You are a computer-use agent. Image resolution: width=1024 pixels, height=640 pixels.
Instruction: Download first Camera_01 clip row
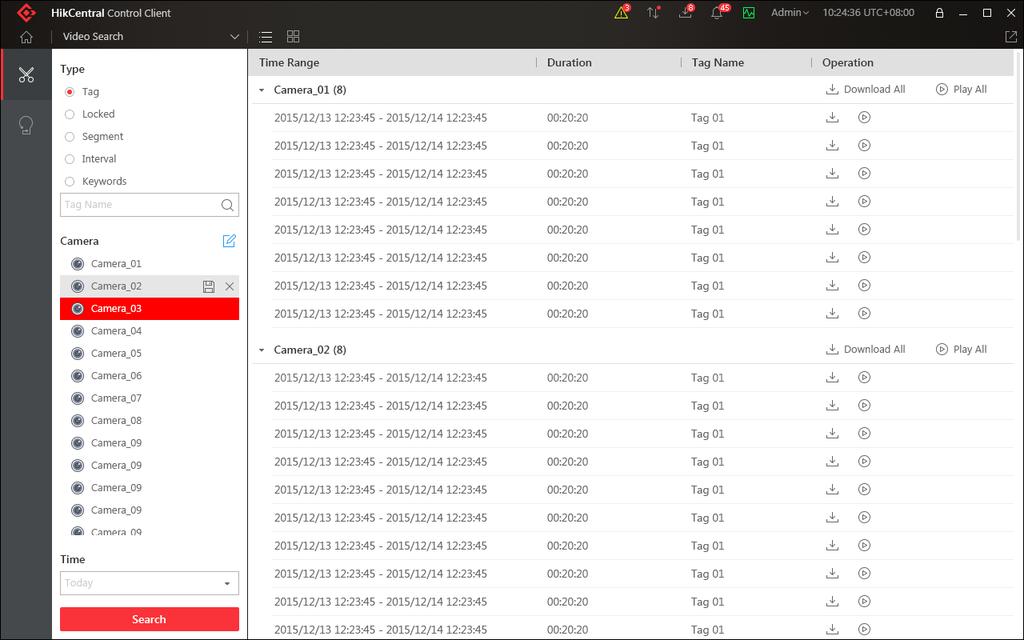832,118
